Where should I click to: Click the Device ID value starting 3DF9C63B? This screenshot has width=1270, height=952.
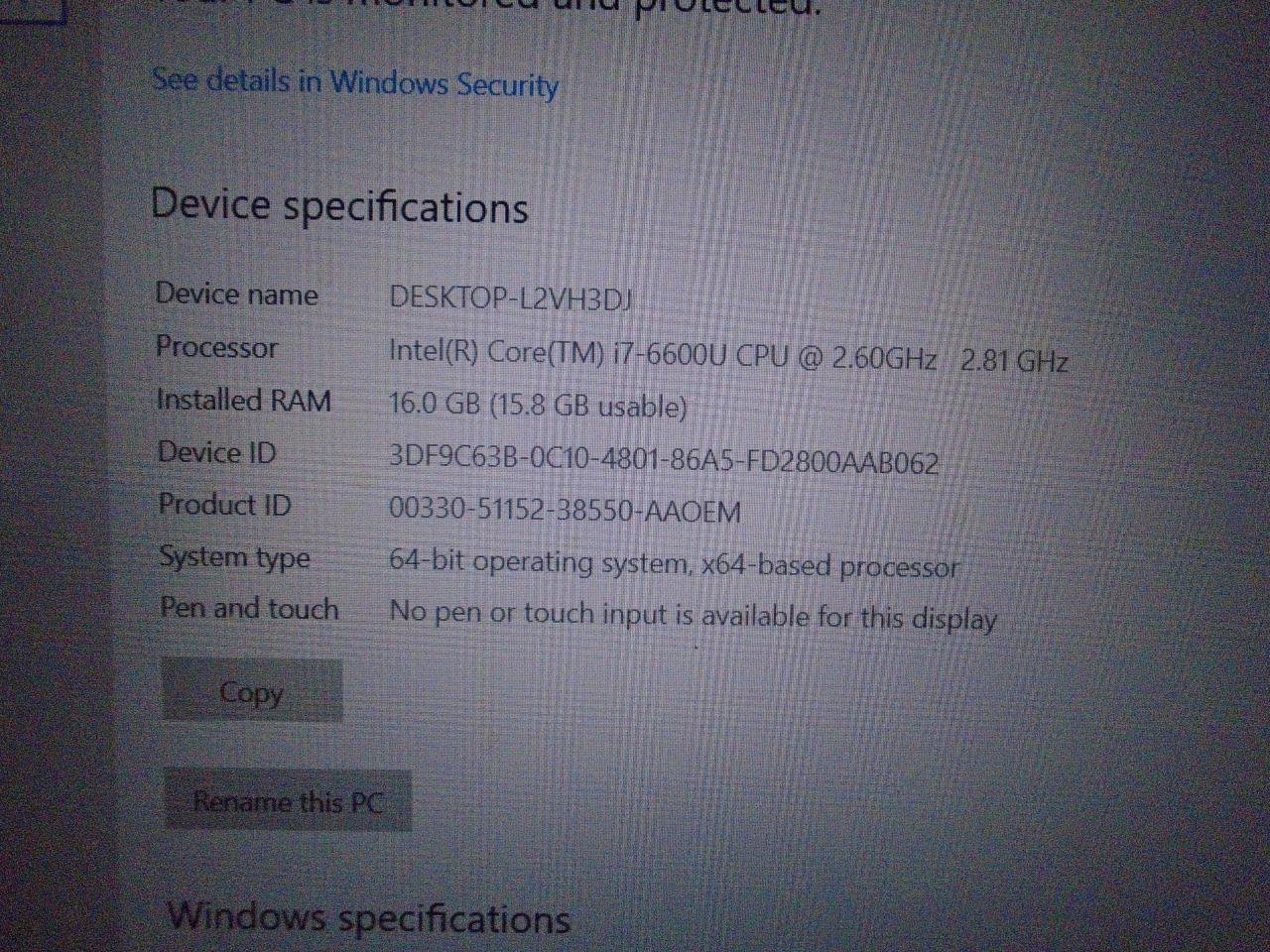tap(664, 461)
